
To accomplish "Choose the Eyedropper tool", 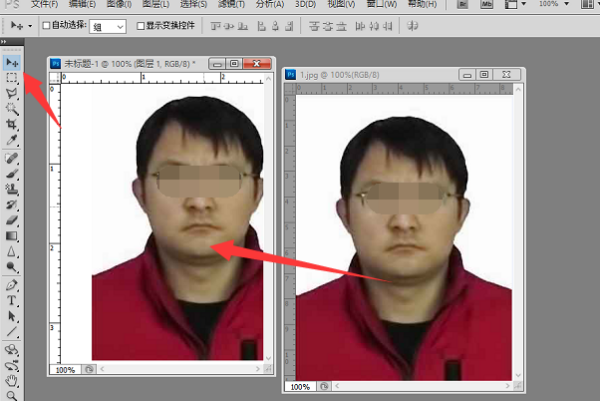I will click(12, 141).
